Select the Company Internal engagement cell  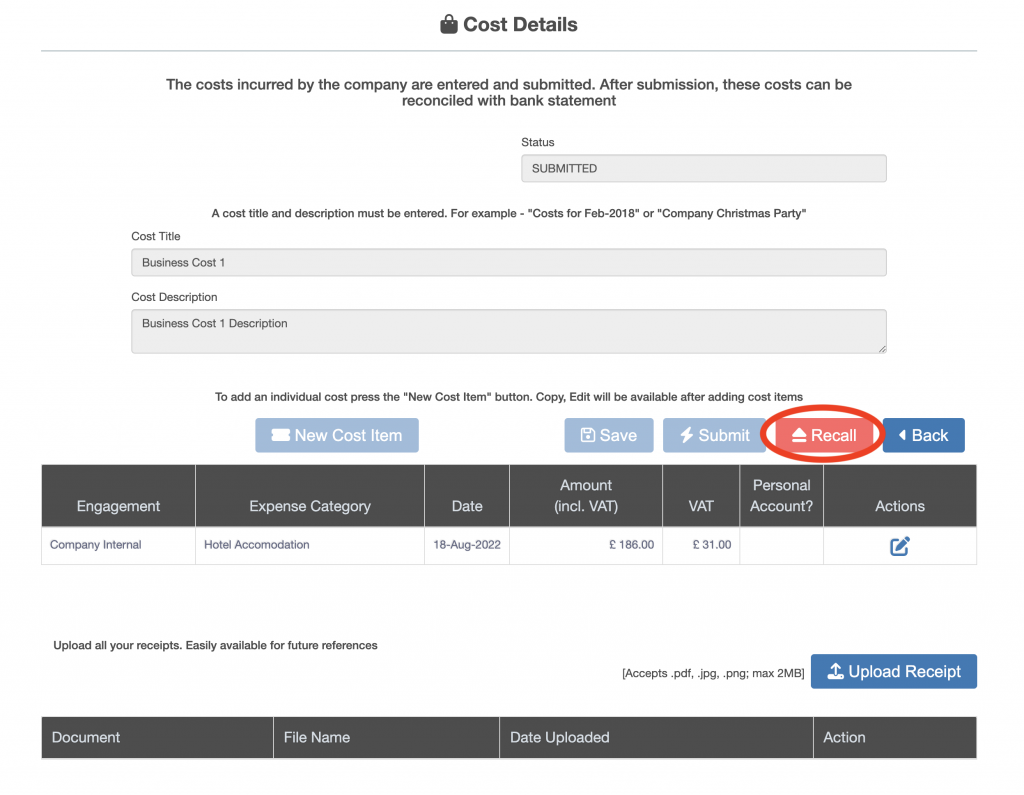point(96,545)
